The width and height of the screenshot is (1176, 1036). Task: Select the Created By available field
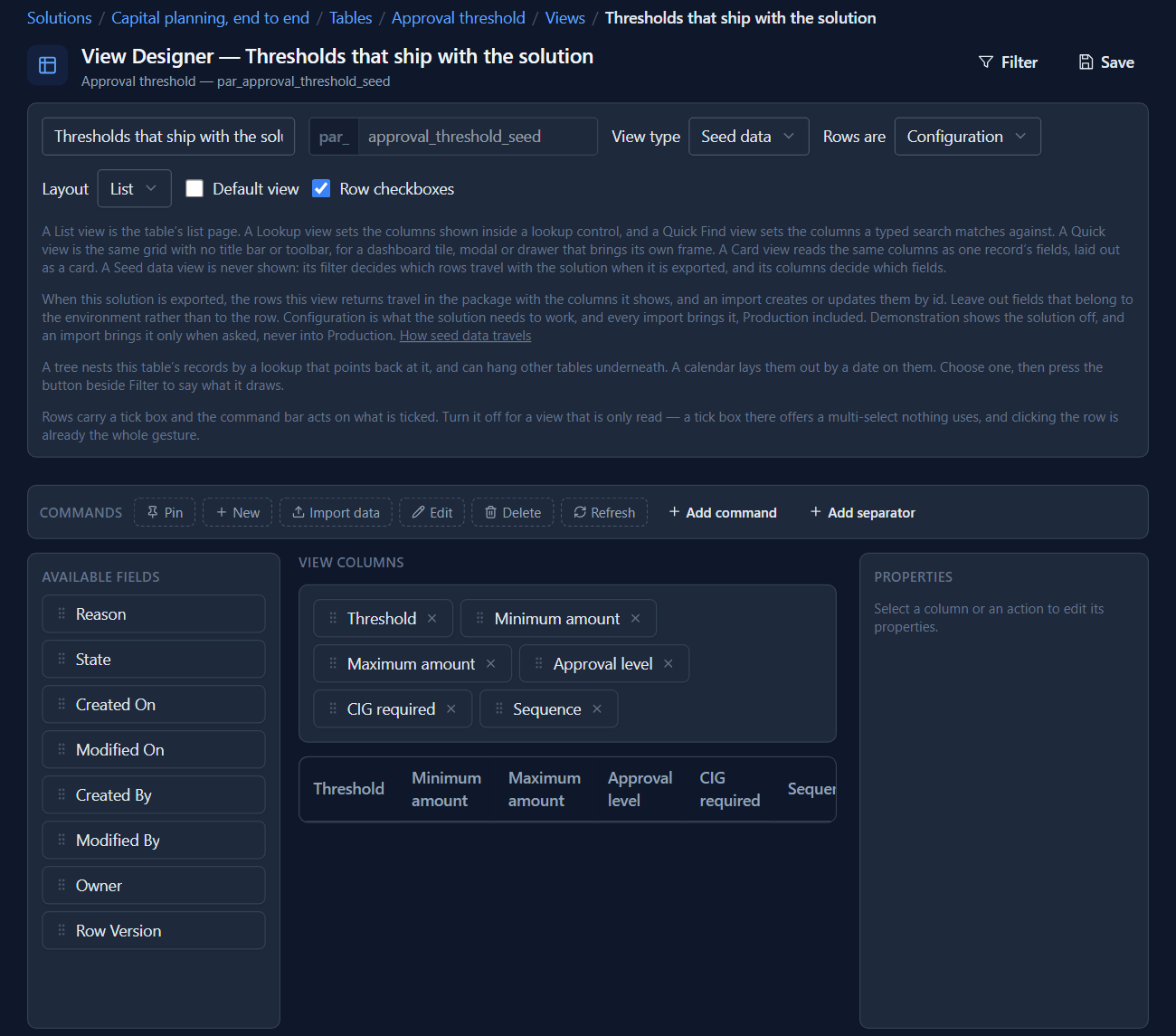point(154,794)
